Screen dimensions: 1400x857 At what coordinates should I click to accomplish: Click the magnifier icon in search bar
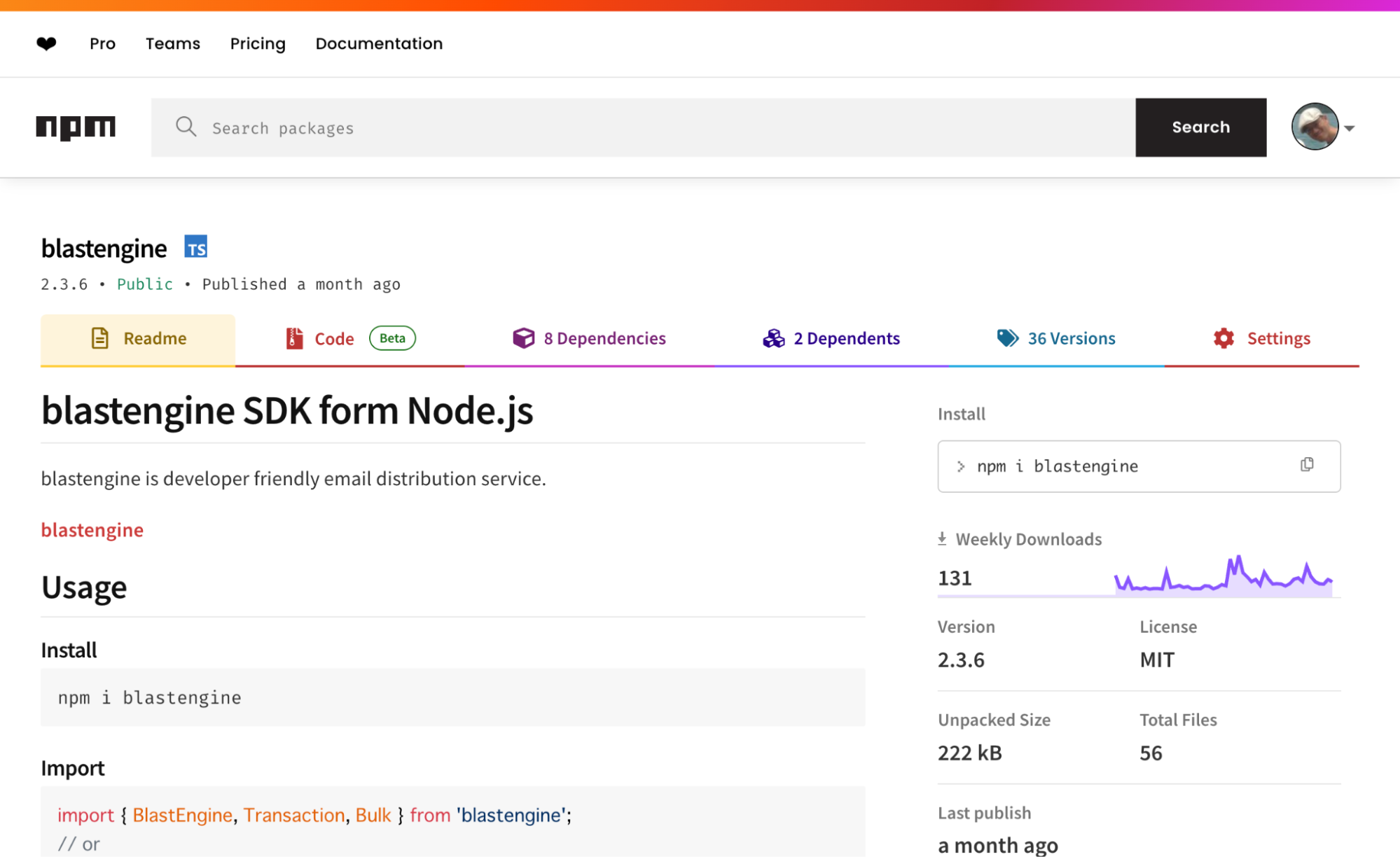pos(186,127)
